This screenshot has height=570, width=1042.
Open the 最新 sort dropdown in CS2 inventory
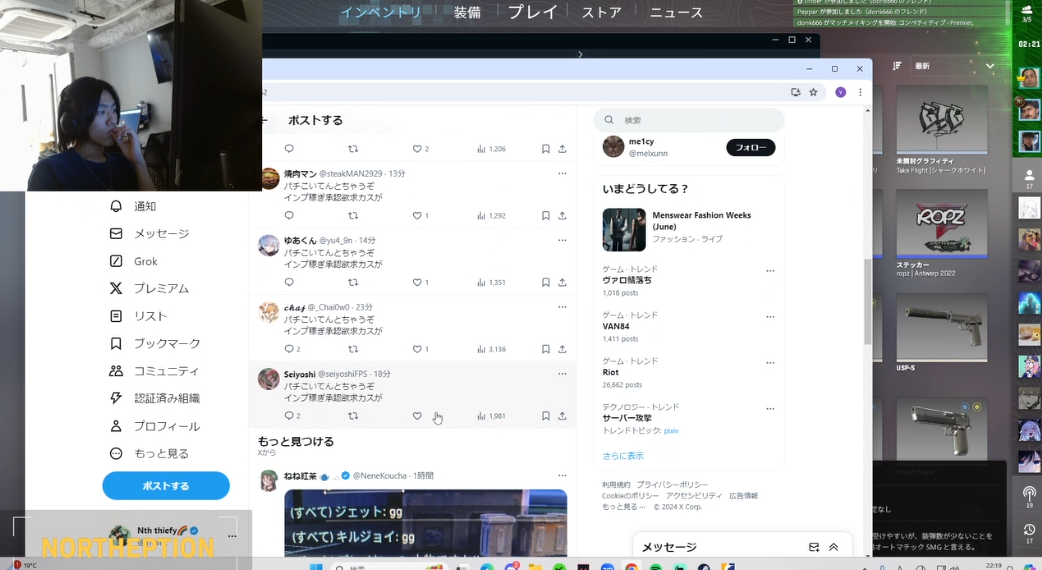point(954,66)
